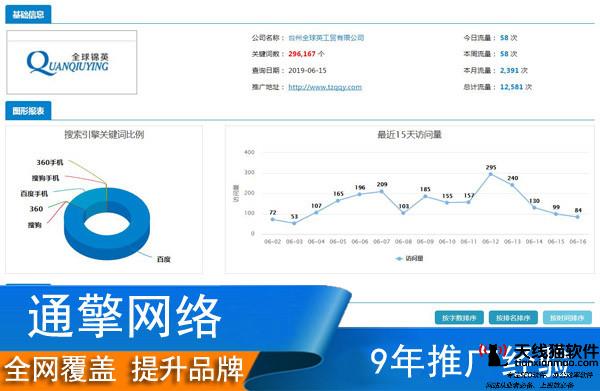Toggle the 访问量 legend entry
Image resolution: width=600 pixels, height=391 pixels.
click(x=409, y=259)
